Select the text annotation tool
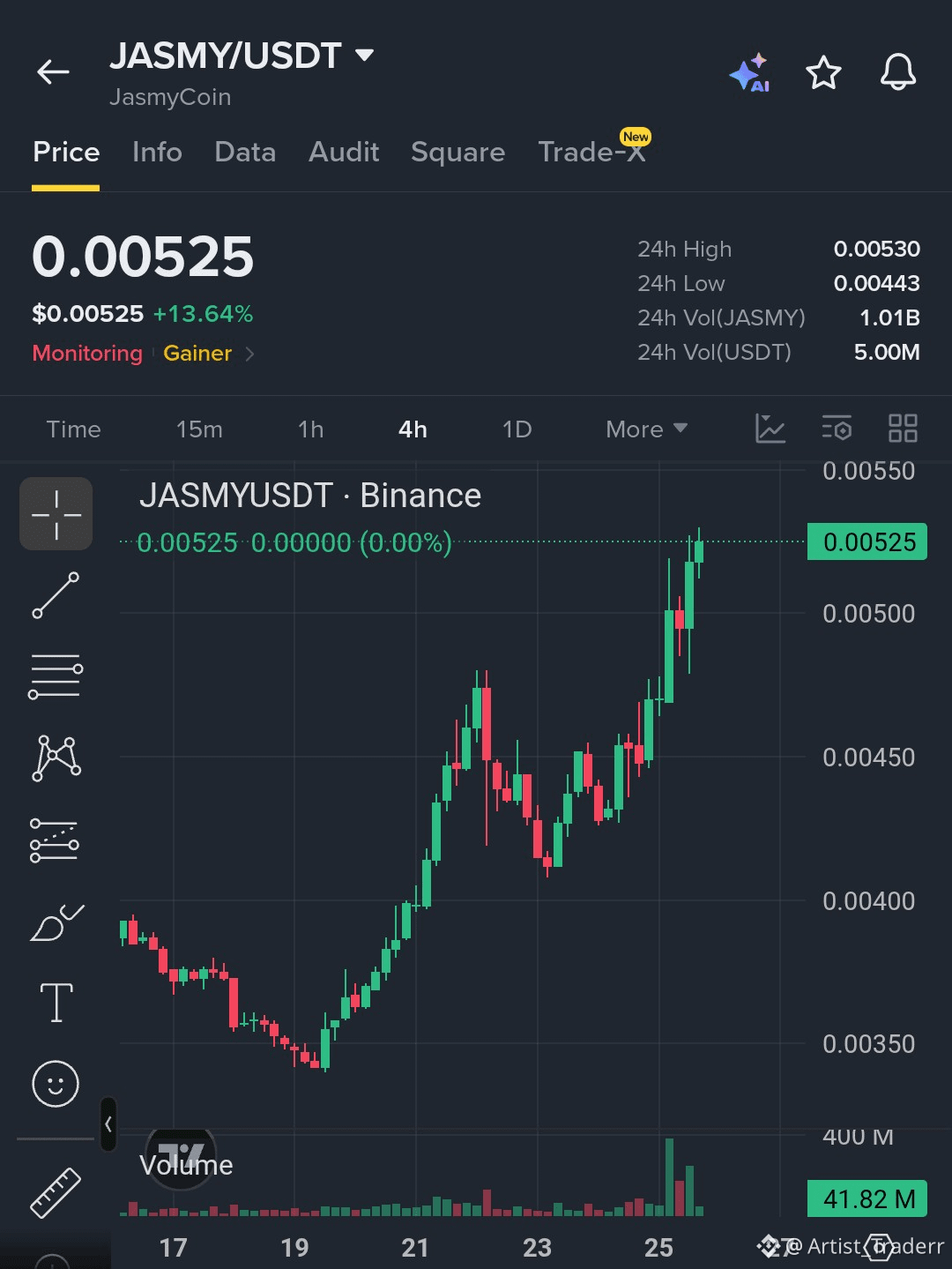952x1269 pixels. click(x=56, y=1003)
